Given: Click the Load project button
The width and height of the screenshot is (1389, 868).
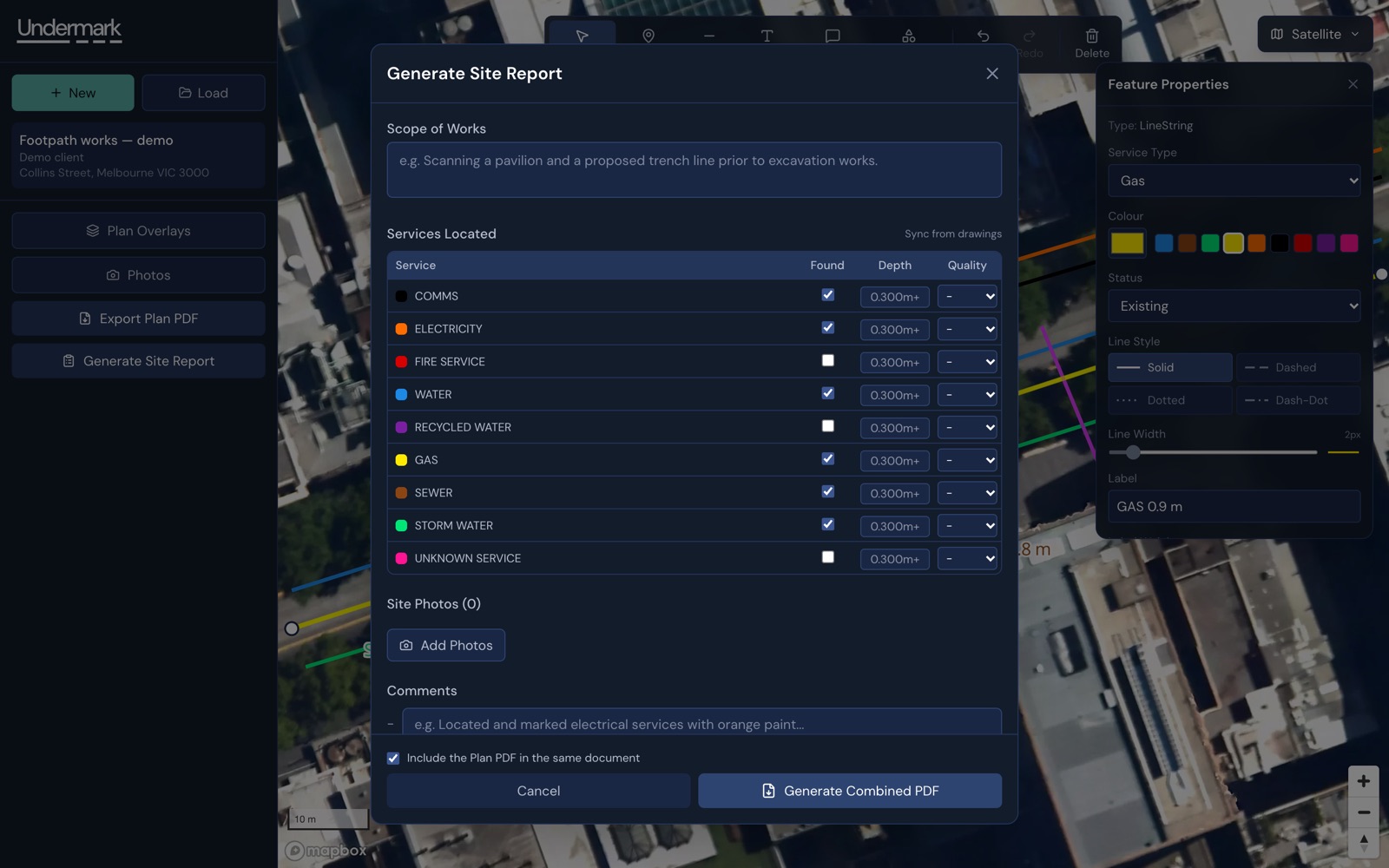Looking at the screenshot, I should (203, 93).
